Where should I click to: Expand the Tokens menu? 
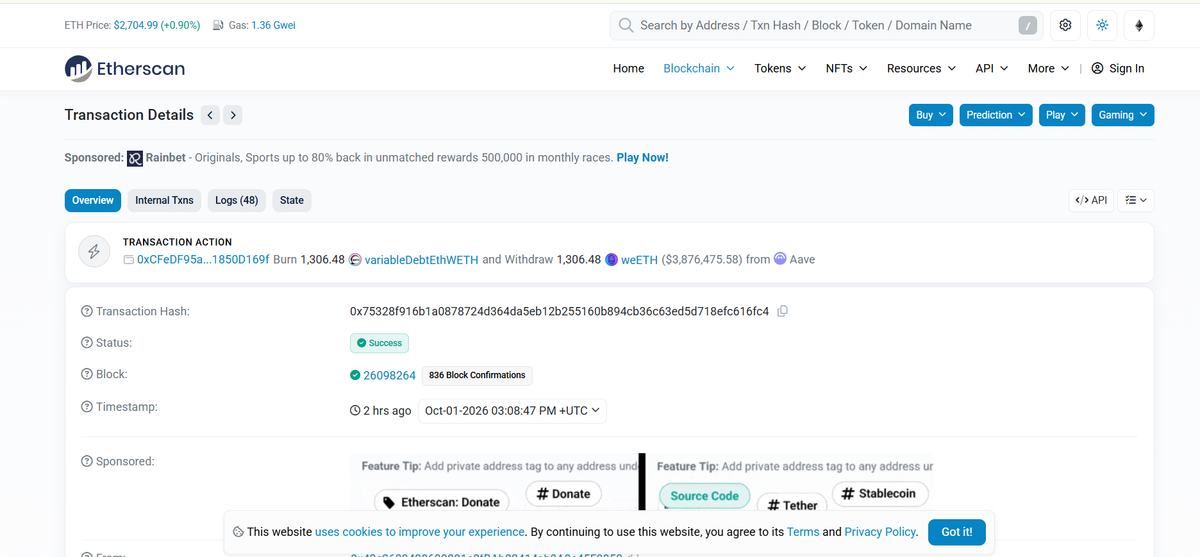[780, 68]
